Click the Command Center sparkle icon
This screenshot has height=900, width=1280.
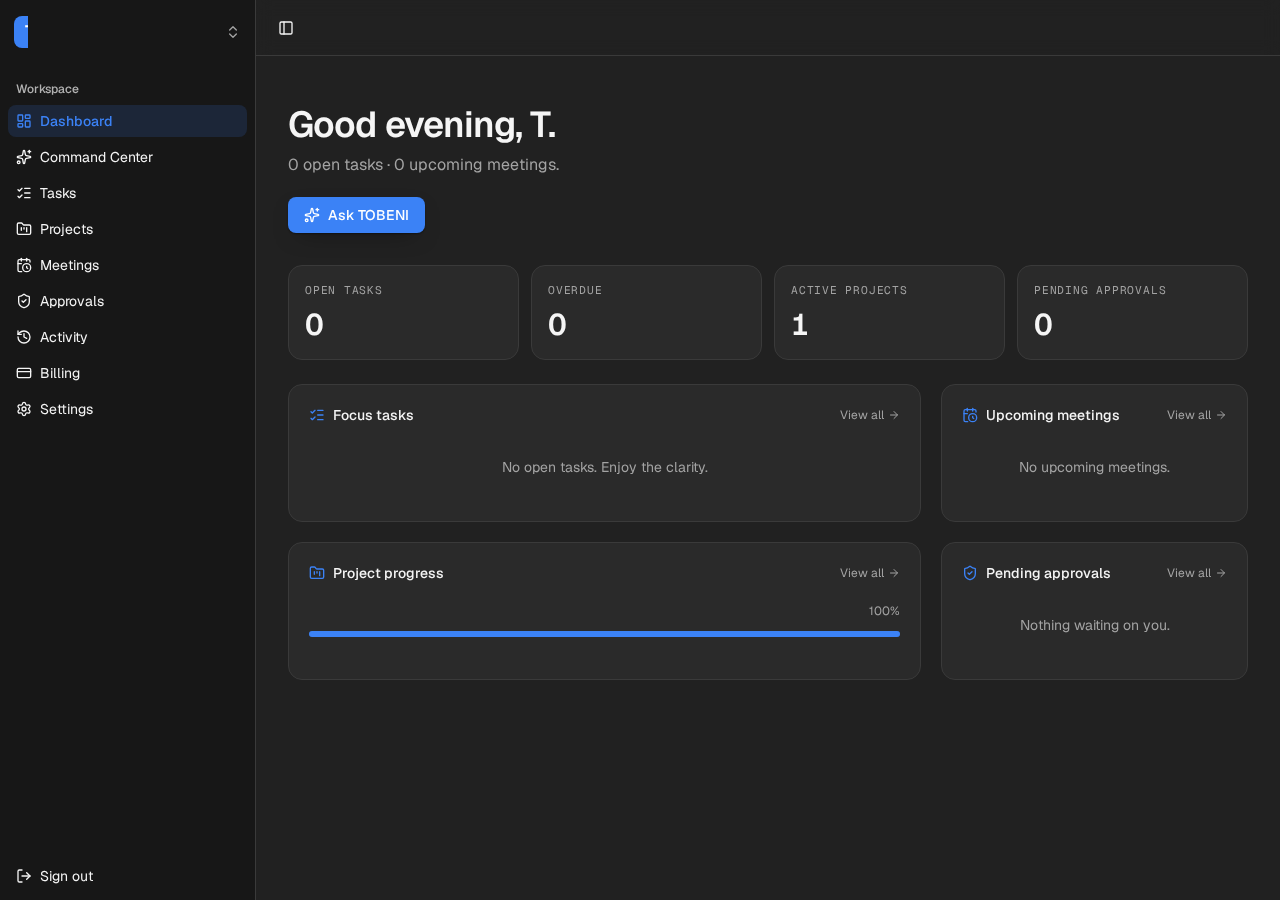24,157
